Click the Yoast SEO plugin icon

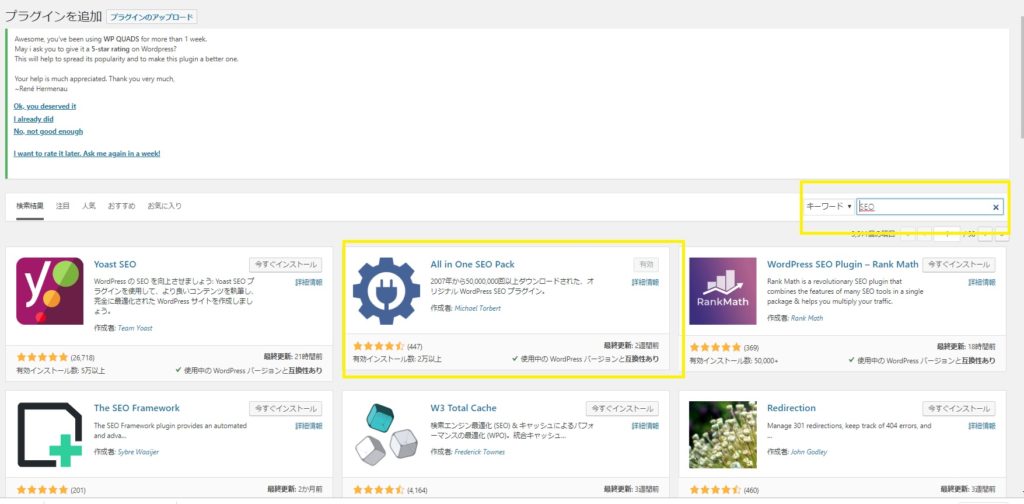coord(50,291)
